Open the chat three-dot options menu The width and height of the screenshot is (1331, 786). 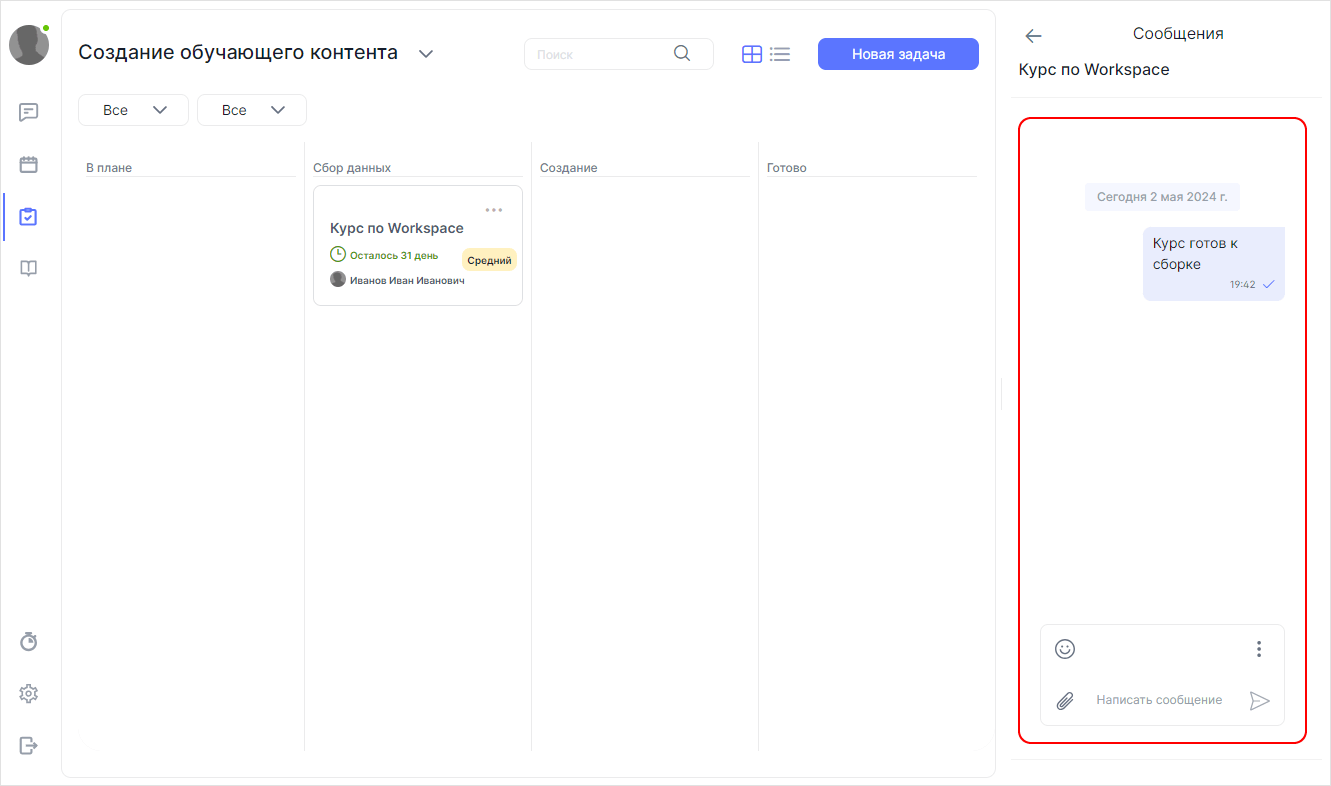click(1258, 649)
